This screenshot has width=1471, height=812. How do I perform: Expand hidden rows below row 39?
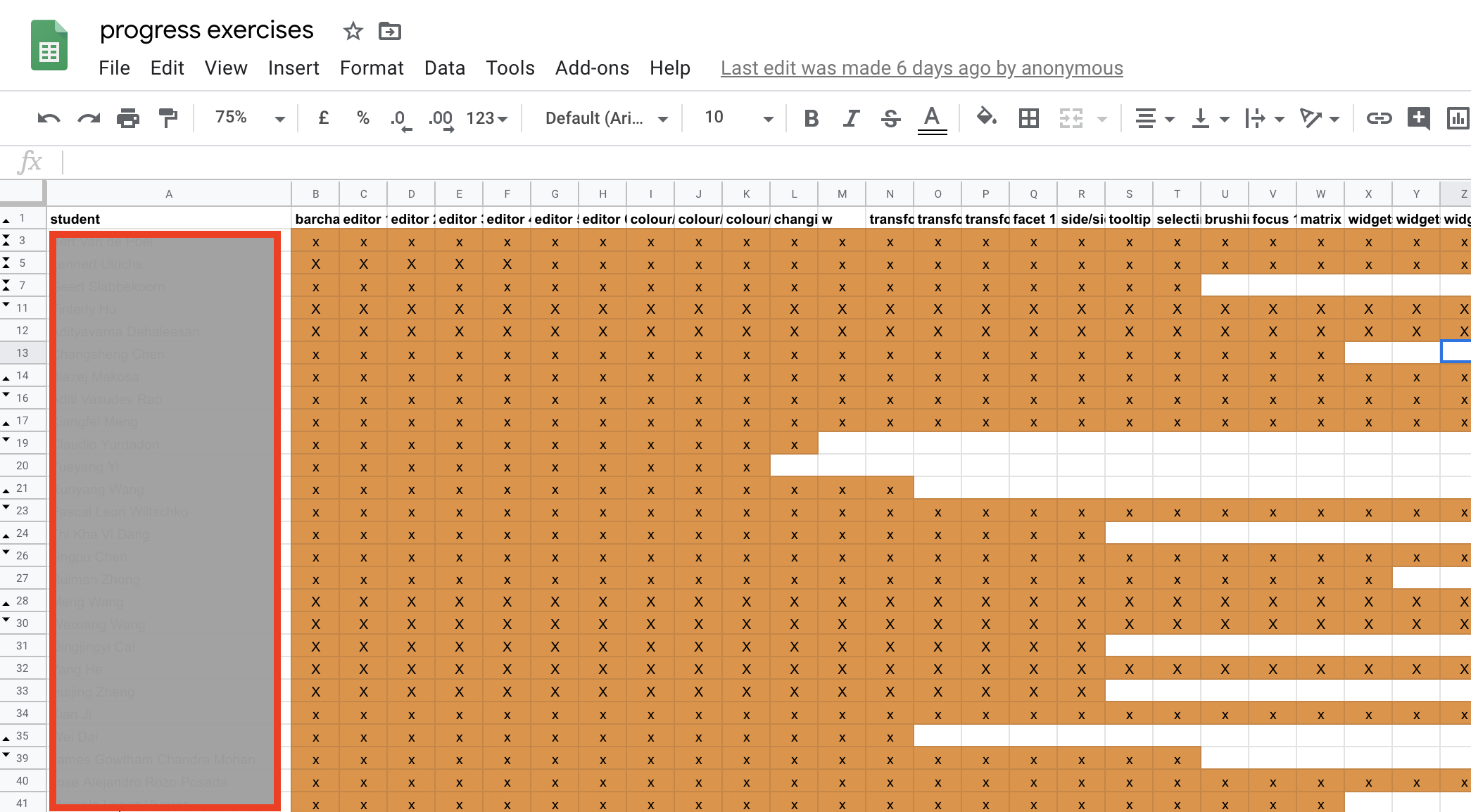6,755
